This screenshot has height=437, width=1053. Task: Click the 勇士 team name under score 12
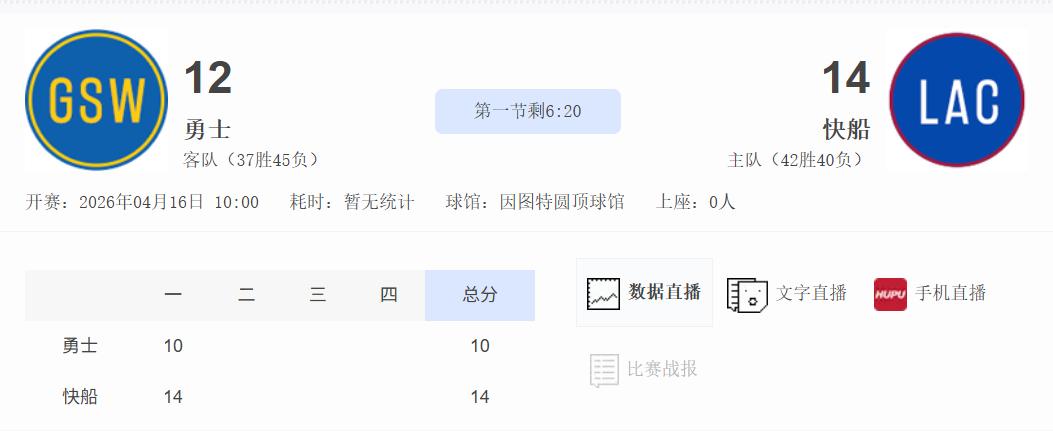207,128
